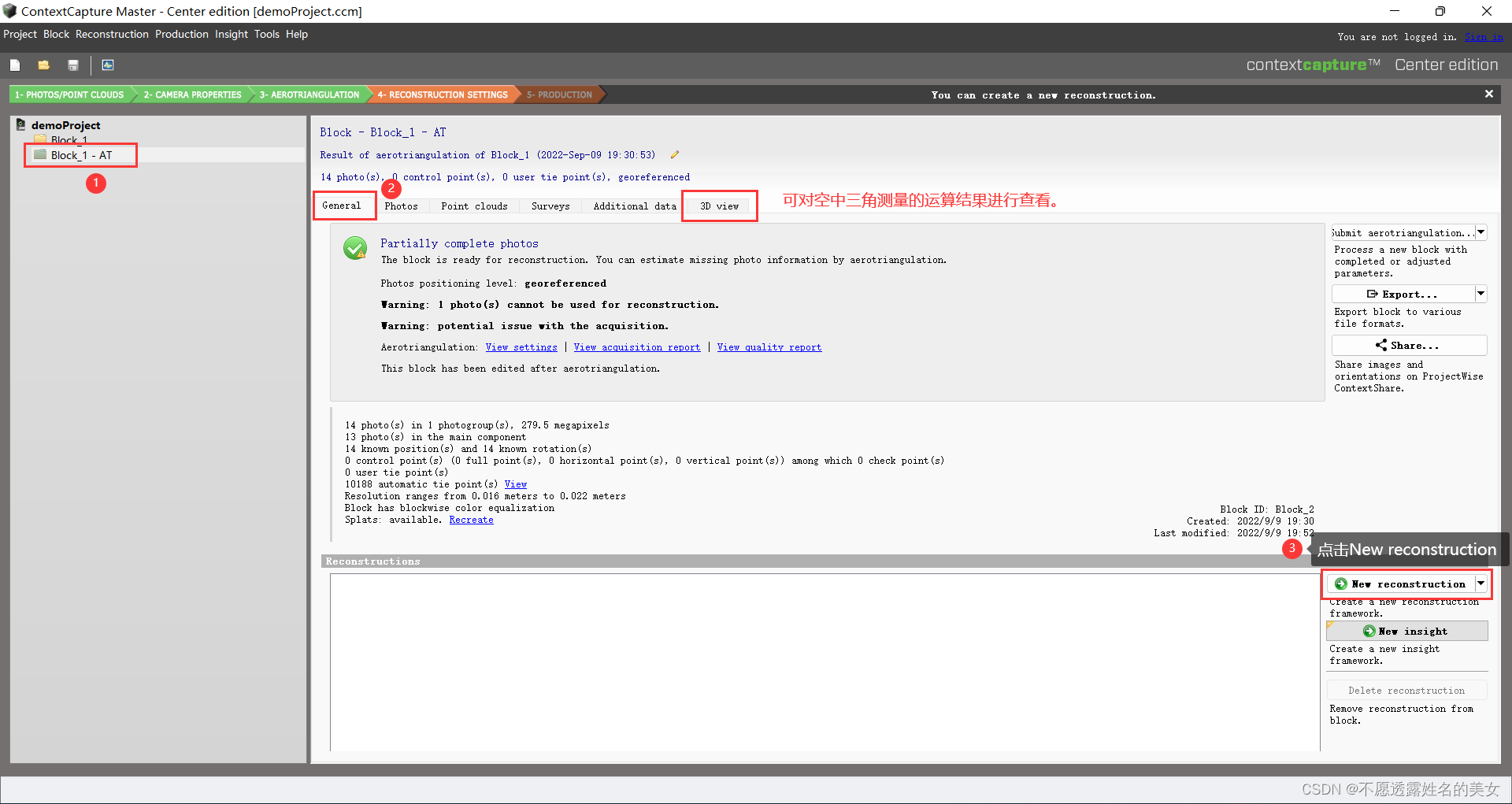The image size is (1512, 804).
Task: Click the Sign in link
Action: [1484, 37]
